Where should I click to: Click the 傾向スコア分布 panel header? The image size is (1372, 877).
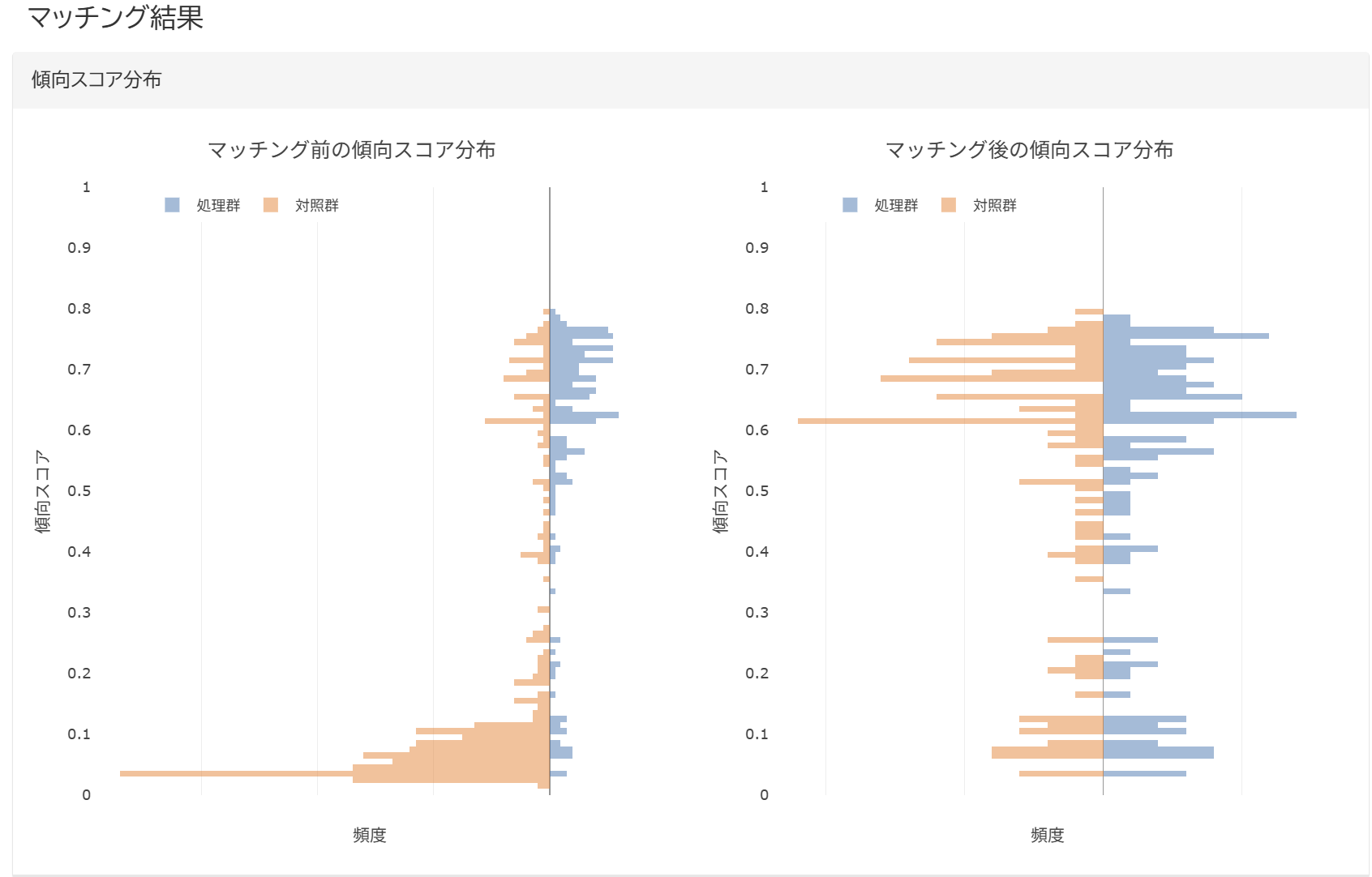pyautogui.click(x=96, y=79)
